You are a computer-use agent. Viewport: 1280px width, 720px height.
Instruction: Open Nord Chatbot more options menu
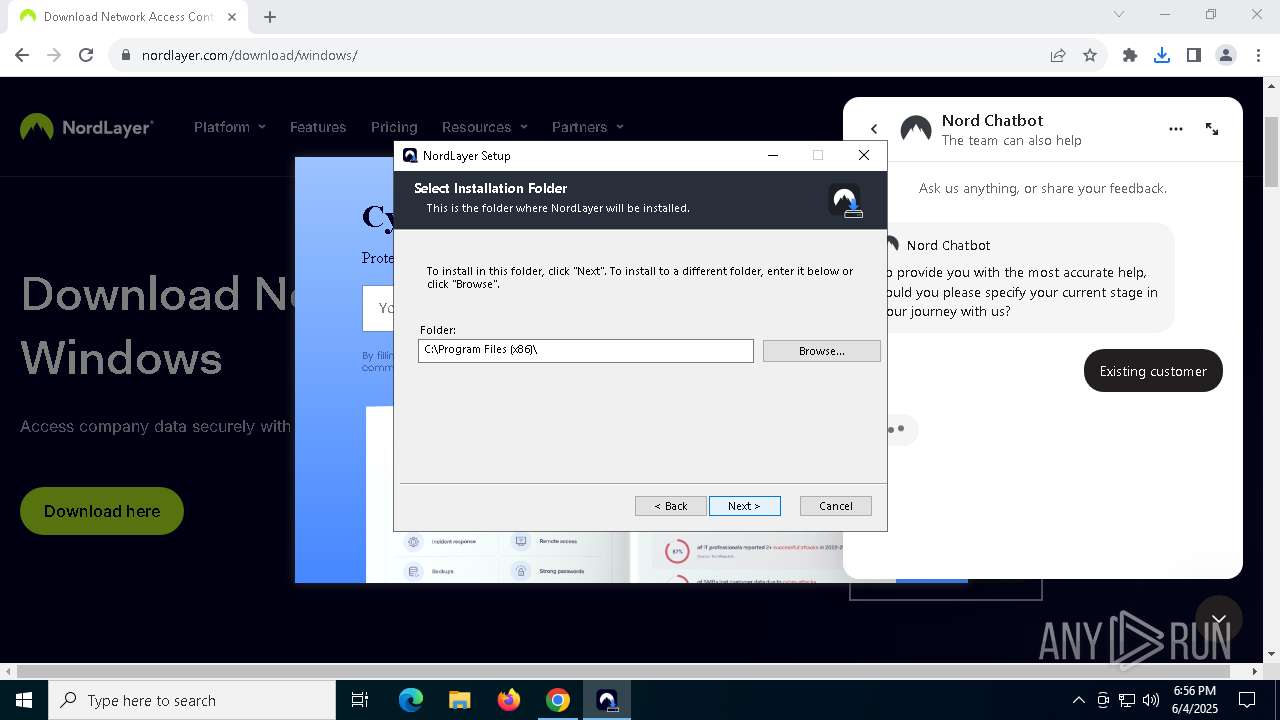pyautogui.click(x=1176, y=129)
